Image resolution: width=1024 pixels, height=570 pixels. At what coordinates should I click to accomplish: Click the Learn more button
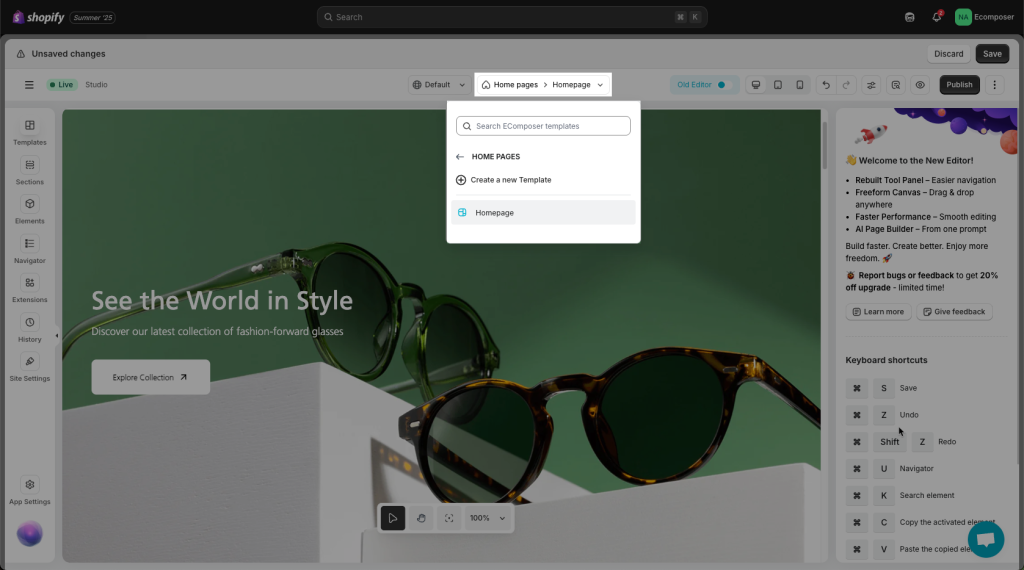pyautogui.click(x=878, y=312)
